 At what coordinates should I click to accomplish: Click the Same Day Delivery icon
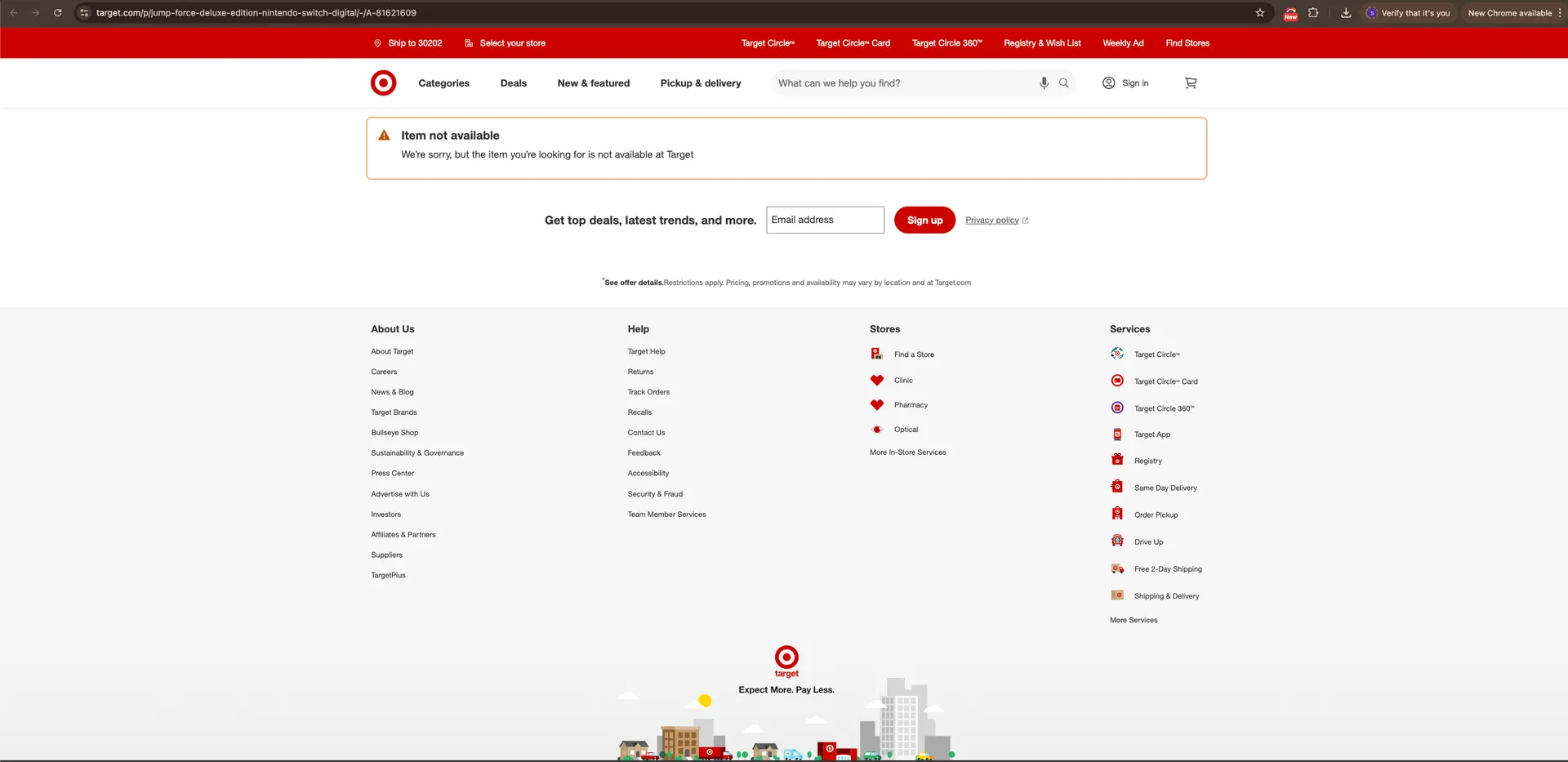(1117, 487)
